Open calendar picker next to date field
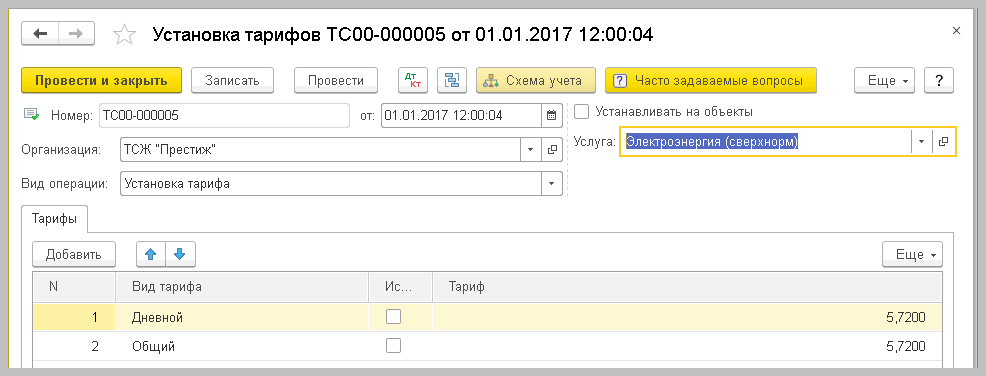 tap(551, 115)
